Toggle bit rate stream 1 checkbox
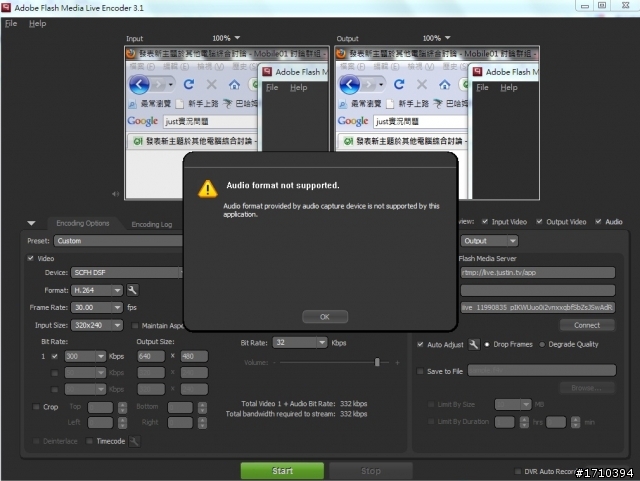Image resolution: width=640 pixels, height=481 pixels. pyautogui.click(x=54, y=356)
